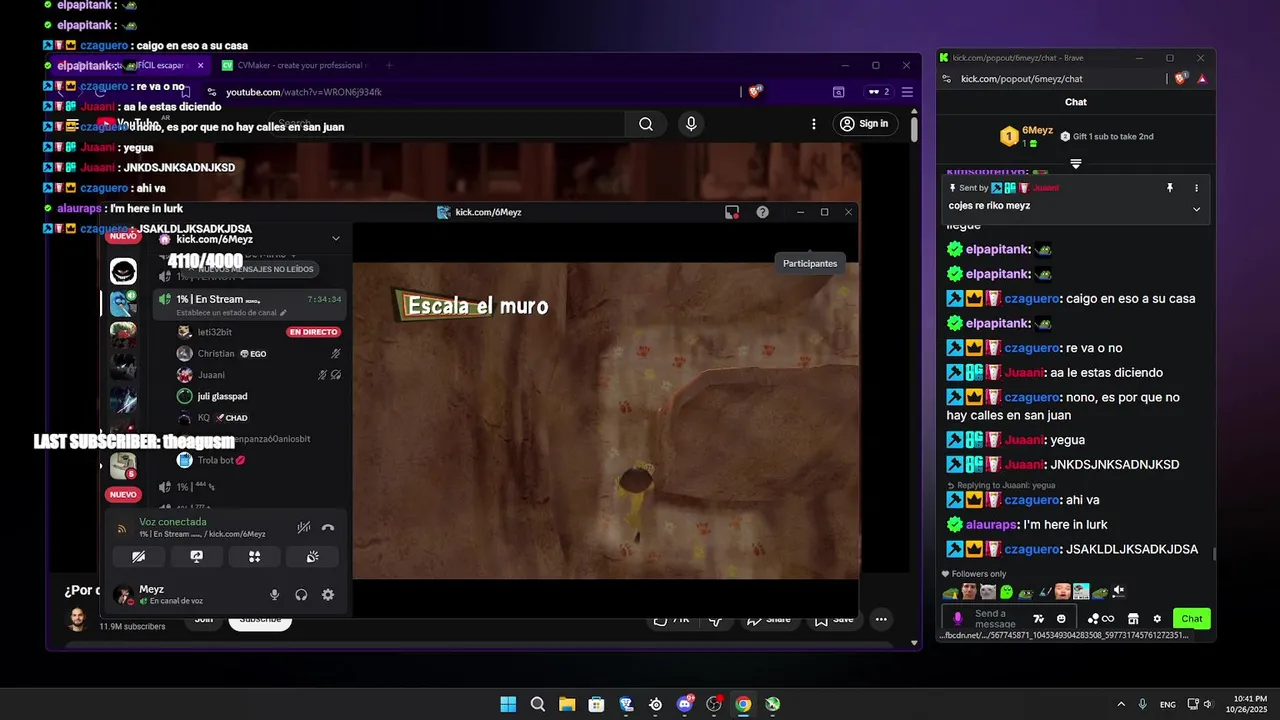Open Discord user settings gear
Image resolution: width=1280 pixels, height=720 pixels.
coord(328,595)
